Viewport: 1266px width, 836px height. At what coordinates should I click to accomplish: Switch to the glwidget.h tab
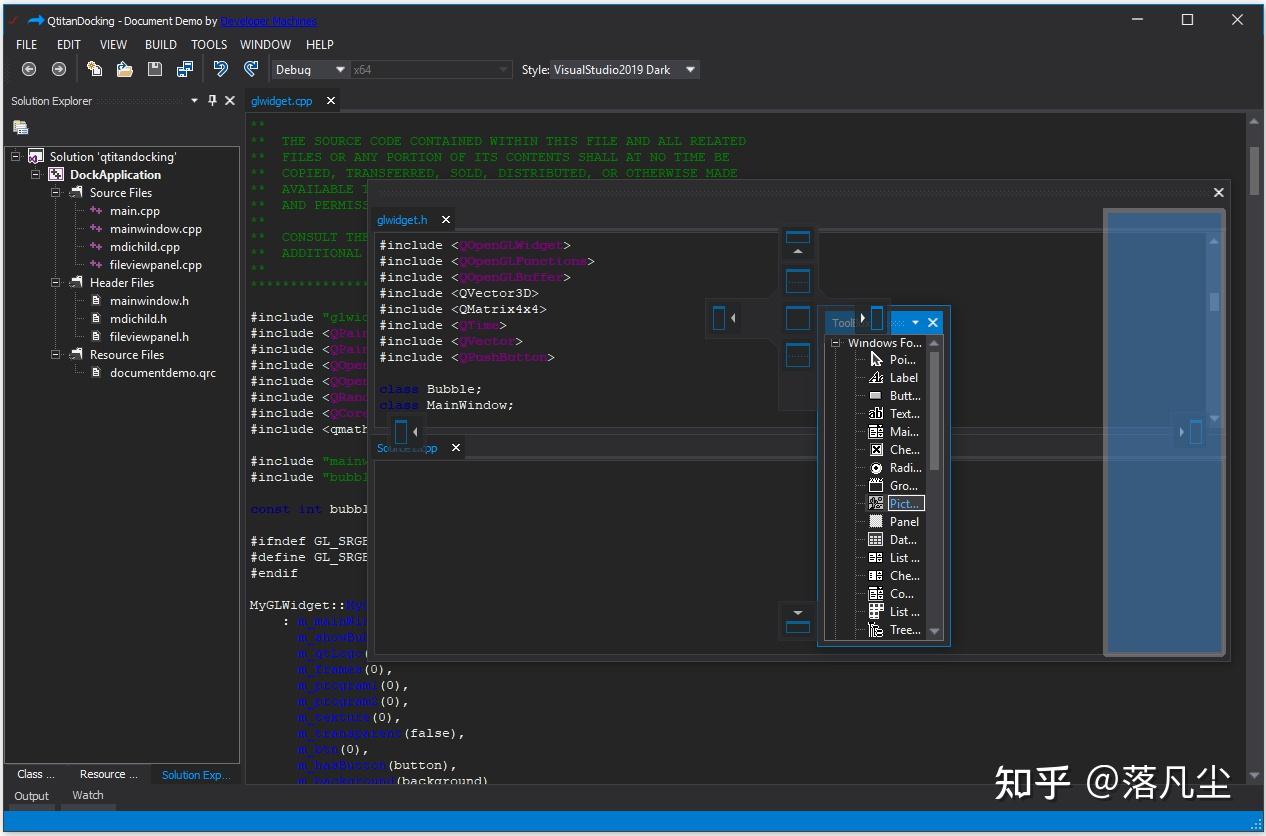pos(403,219)
